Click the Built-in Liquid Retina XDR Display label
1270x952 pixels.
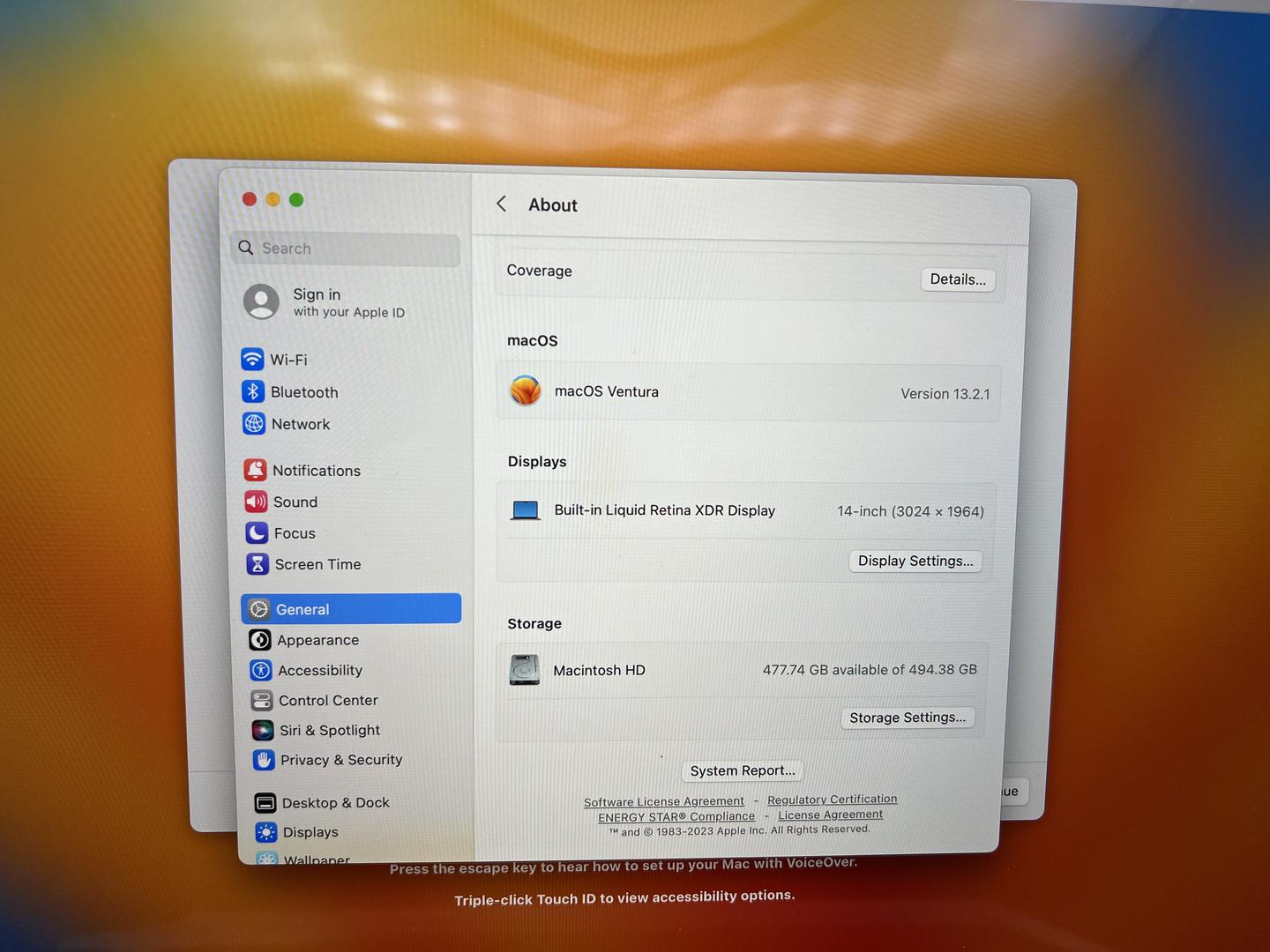pos(664,510)
